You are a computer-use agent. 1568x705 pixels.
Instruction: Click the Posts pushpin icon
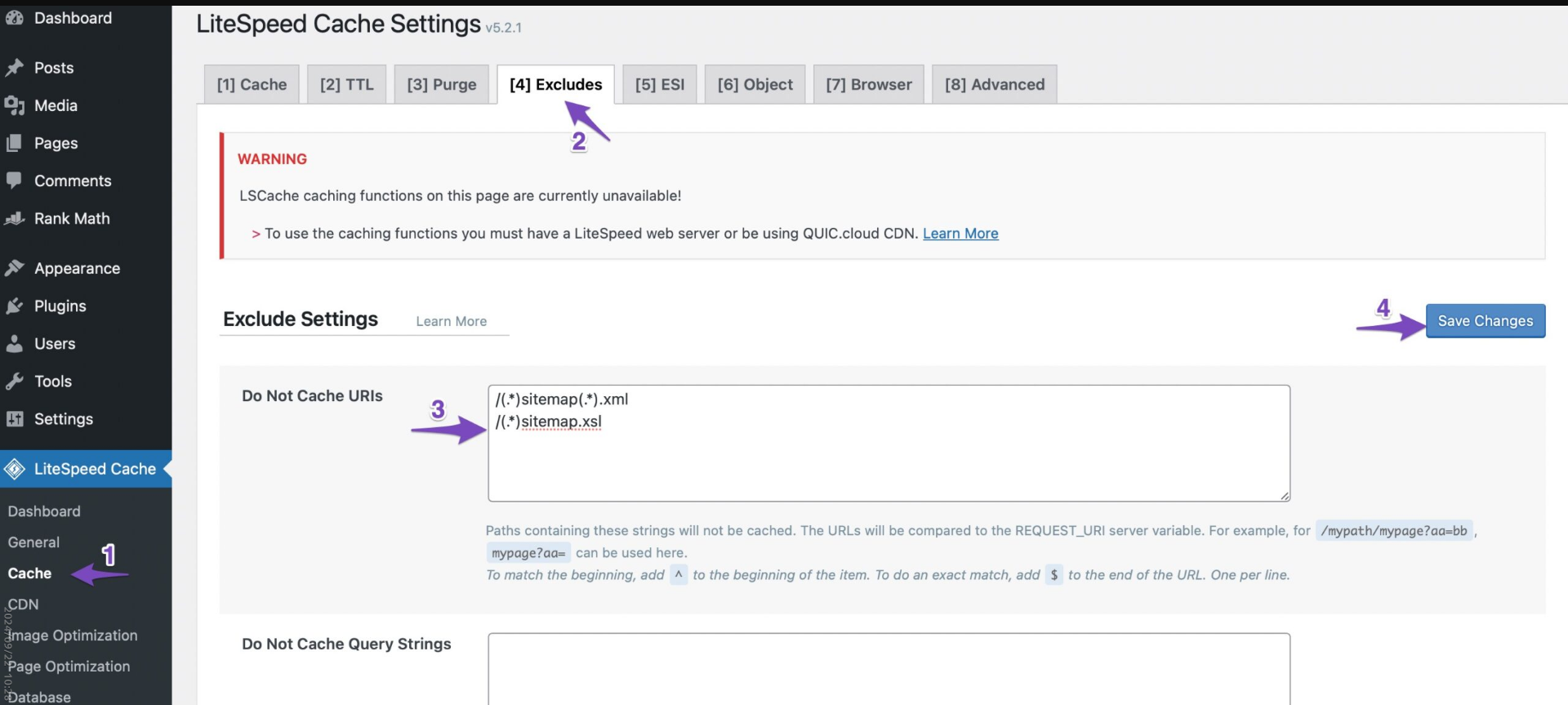click(x=15, y=68)
